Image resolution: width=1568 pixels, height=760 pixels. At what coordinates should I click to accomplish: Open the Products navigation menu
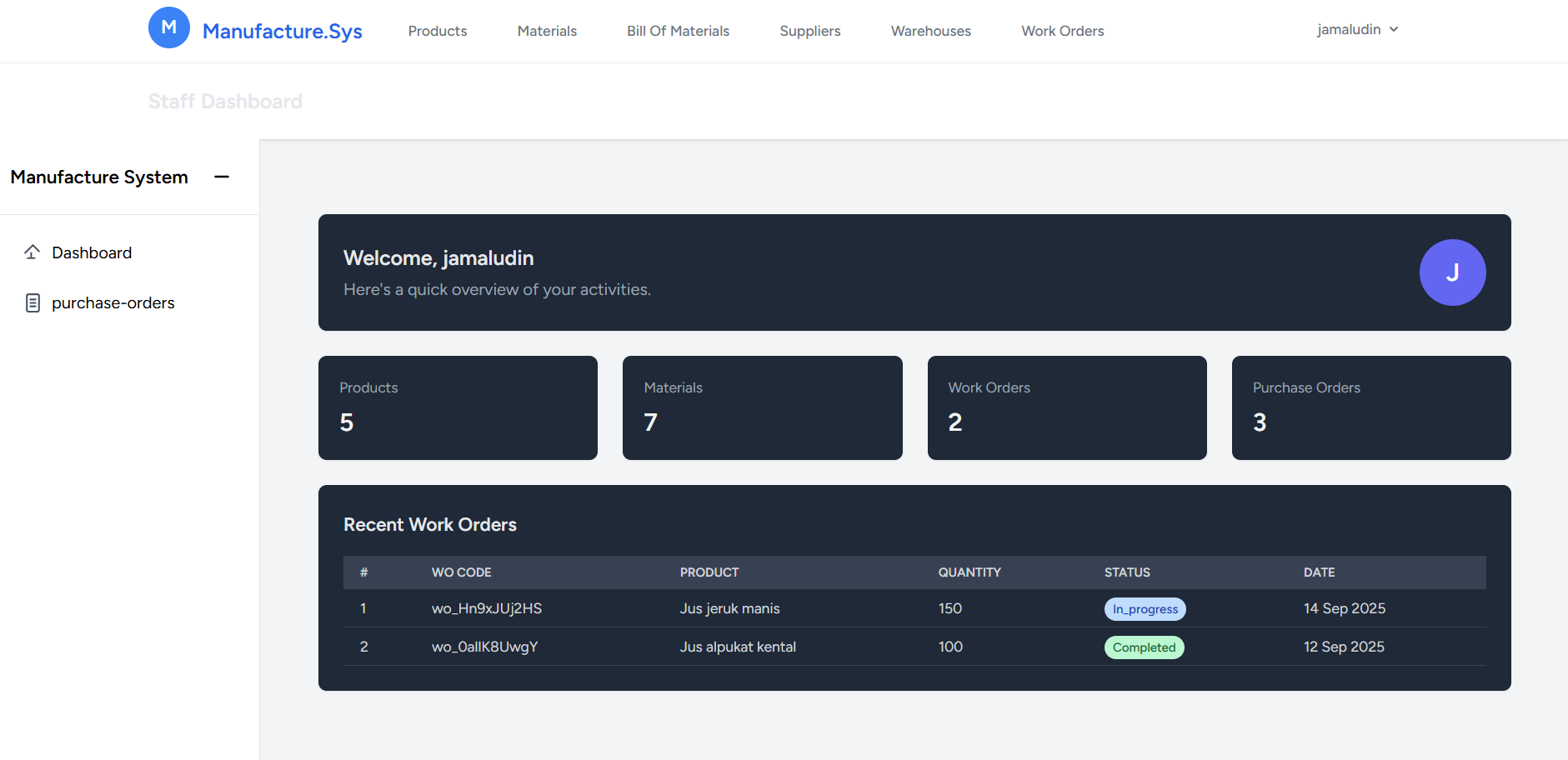coord(437,31)
